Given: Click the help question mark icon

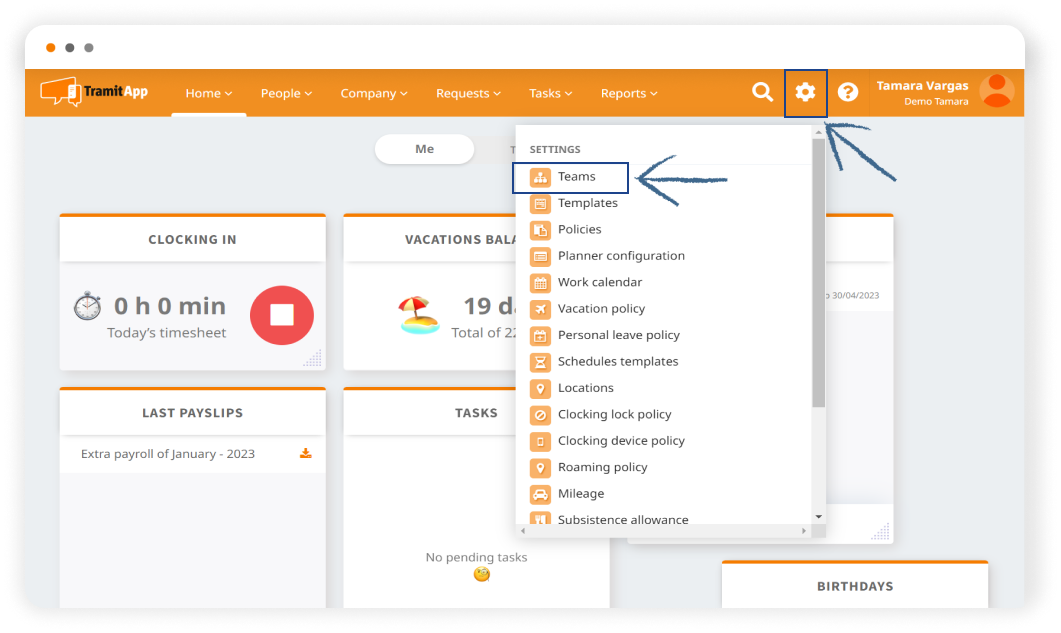Looking at the screenshot, I should point(848,93).
